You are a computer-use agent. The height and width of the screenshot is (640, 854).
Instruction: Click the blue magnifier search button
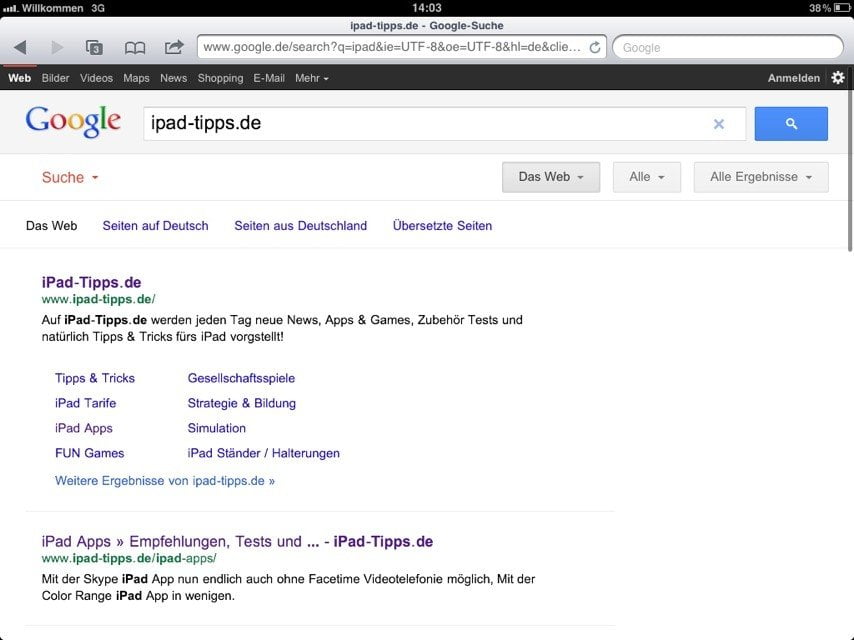[791, 124]
